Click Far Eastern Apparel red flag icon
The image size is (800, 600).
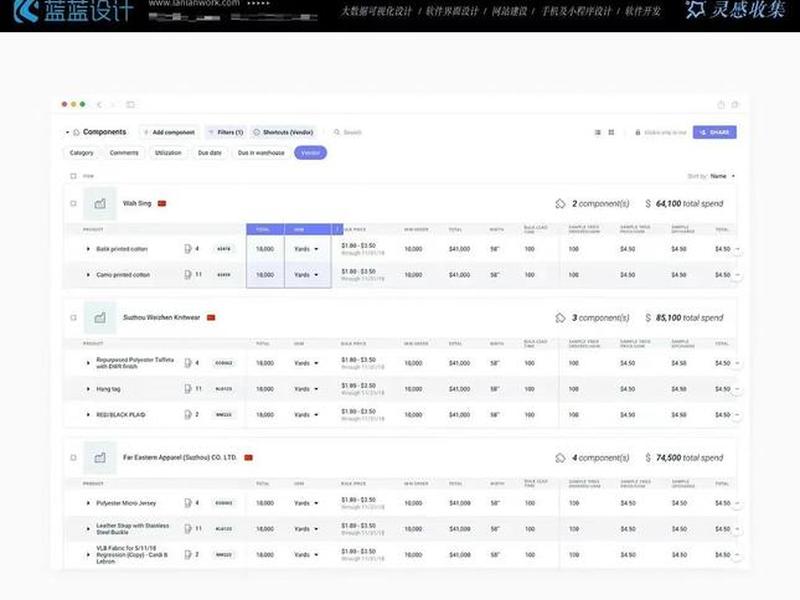(248, 457)
